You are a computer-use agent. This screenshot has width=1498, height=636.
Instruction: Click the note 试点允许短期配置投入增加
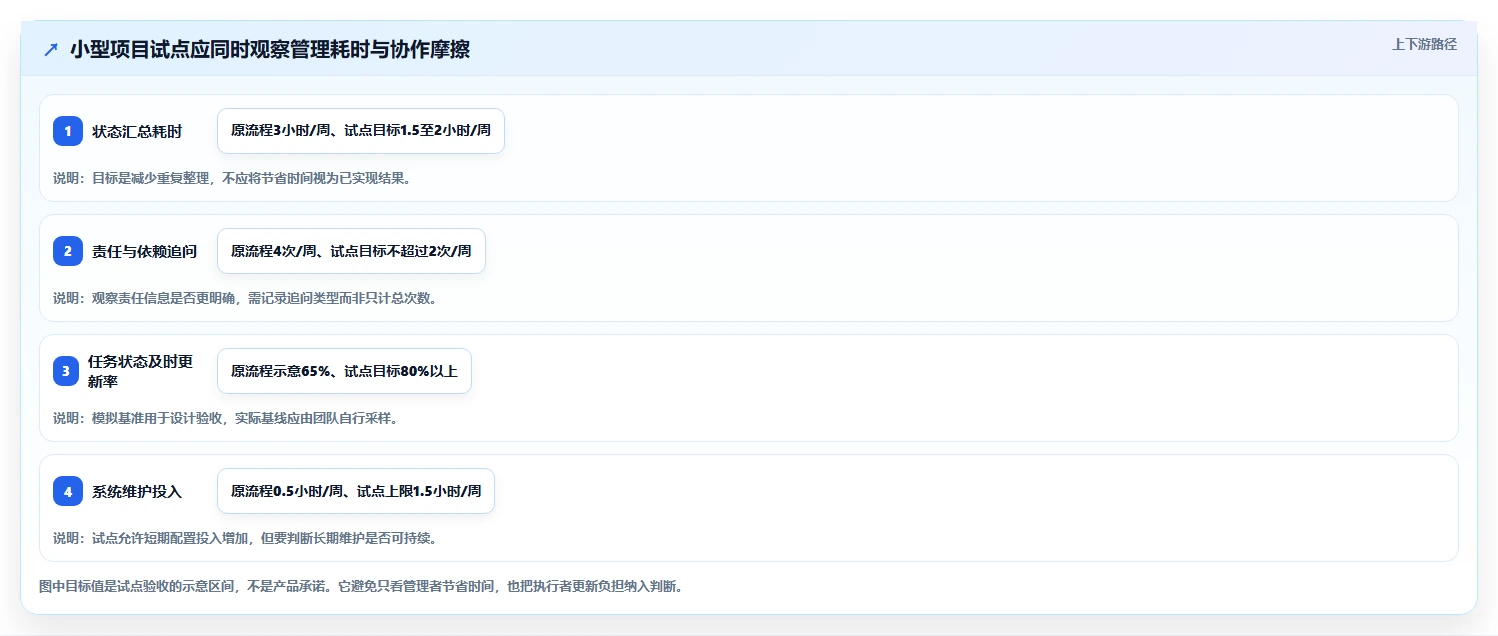(245, 538)
